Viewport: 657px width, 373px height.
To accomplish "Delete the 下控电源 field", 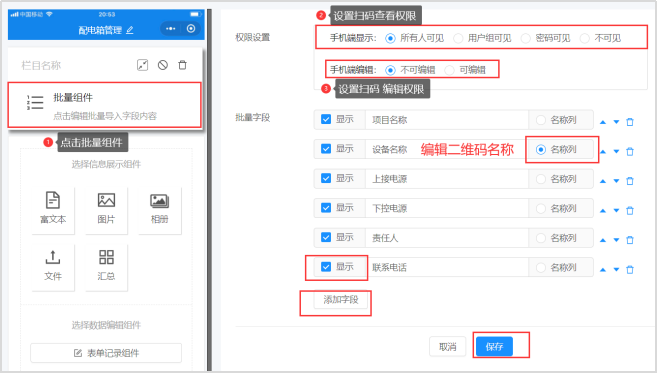I will point(630,210).
